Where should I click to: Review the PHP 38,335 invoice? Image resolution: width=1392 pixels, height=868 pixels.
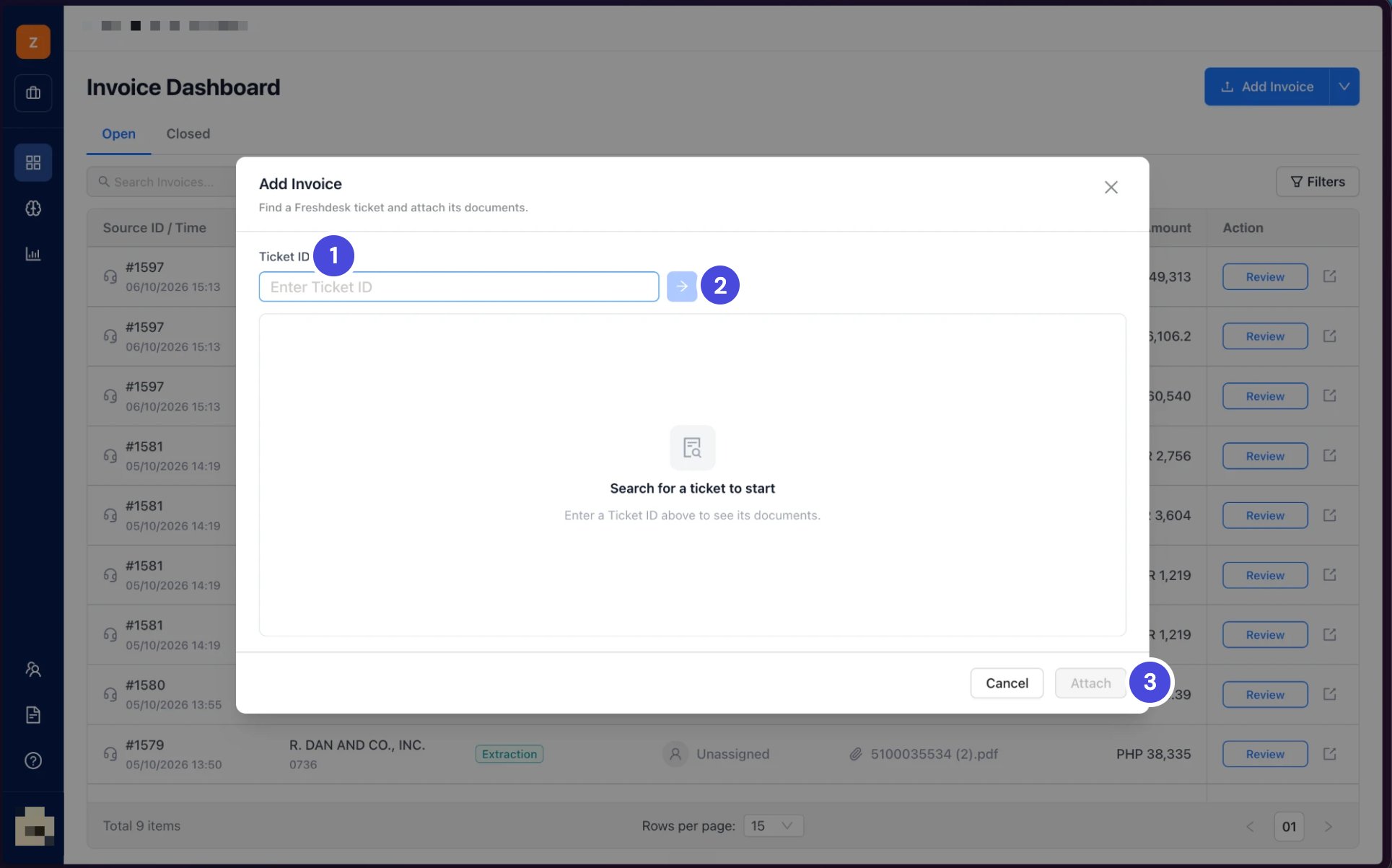coord(1265,754)
